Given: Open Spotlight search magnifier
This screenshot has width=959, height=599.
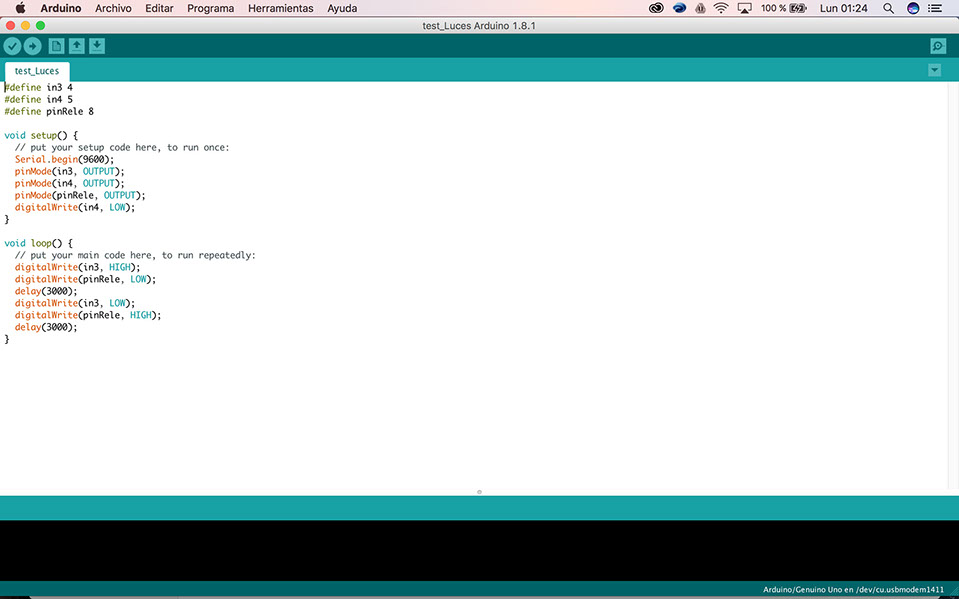Looking at the screenshot, I should [x=889, y=8].
